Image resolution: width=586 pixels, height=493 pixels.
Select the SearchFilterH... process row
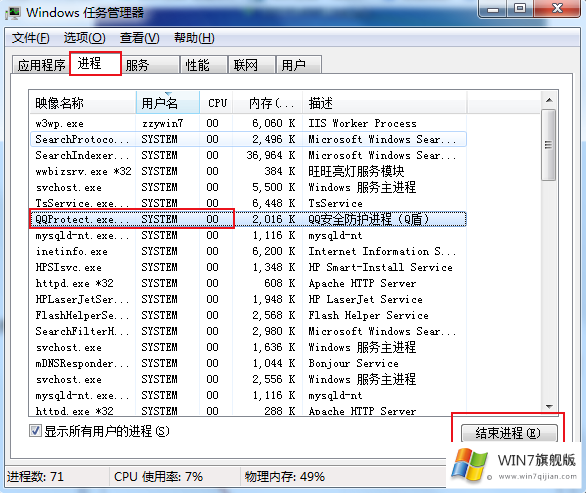[x=248, y=331]
